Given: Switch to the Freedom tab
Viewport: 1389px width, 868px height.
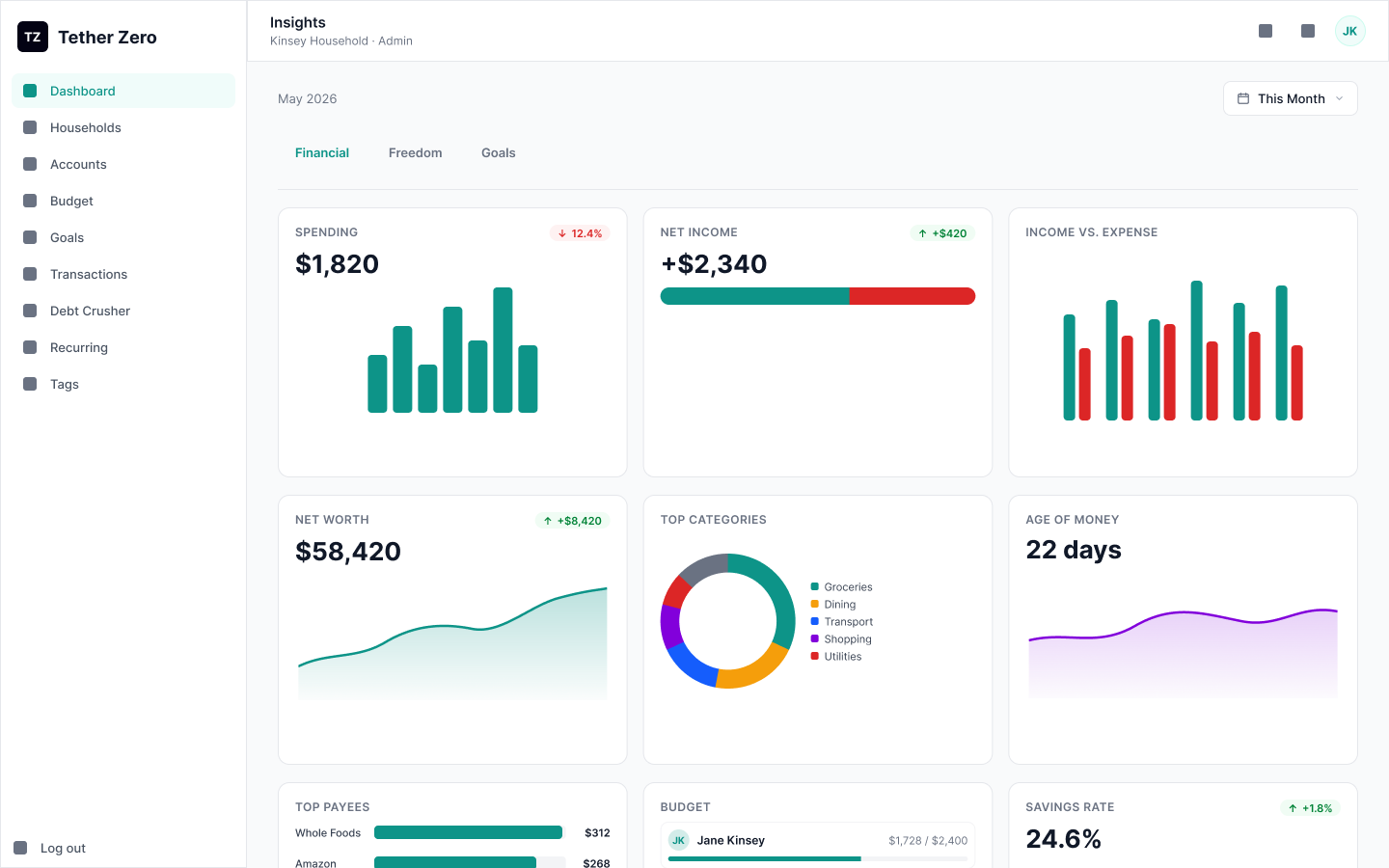Looking at the screenshot, I should [416, 152].
